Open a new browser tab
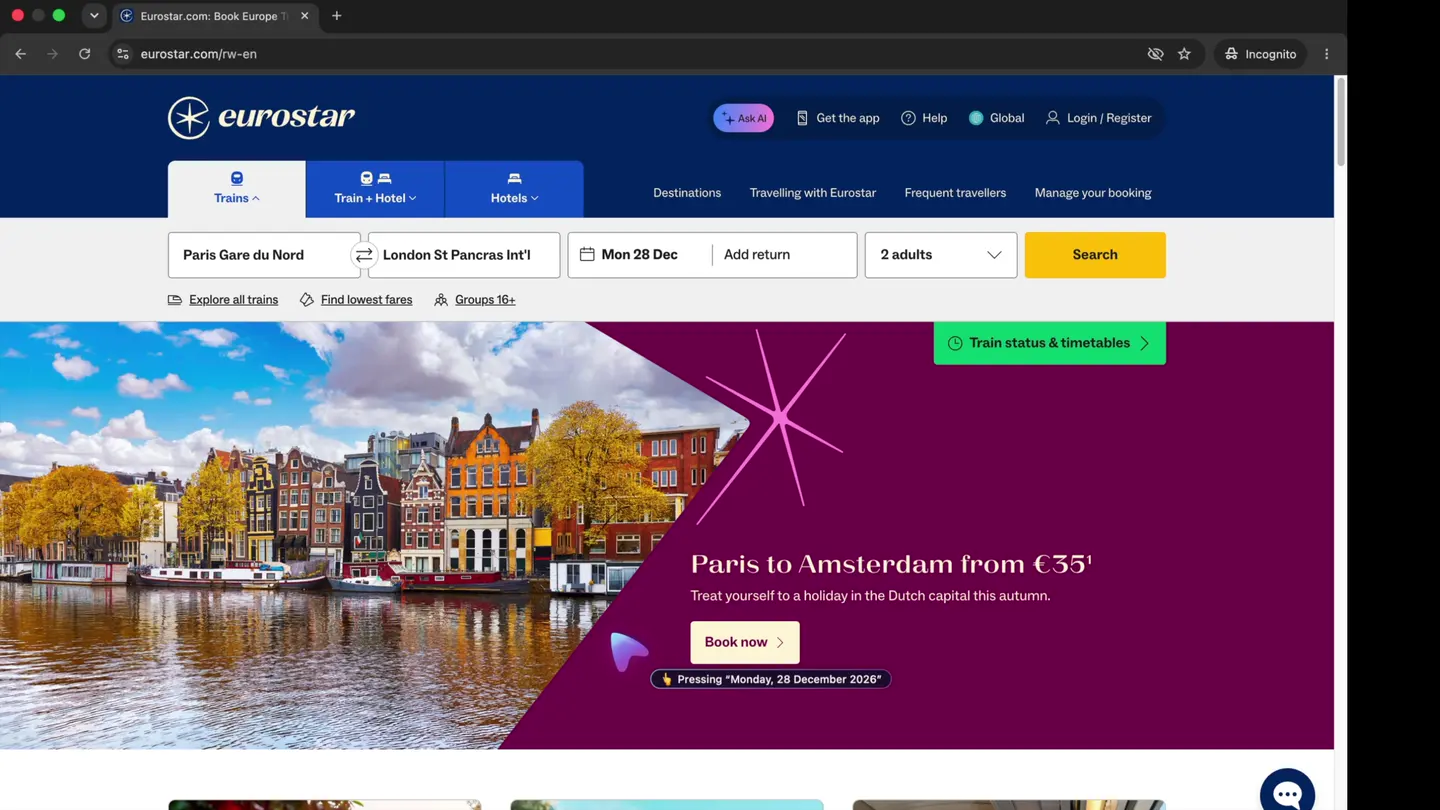The image size is (1440, 810). (x=337, y=16)
